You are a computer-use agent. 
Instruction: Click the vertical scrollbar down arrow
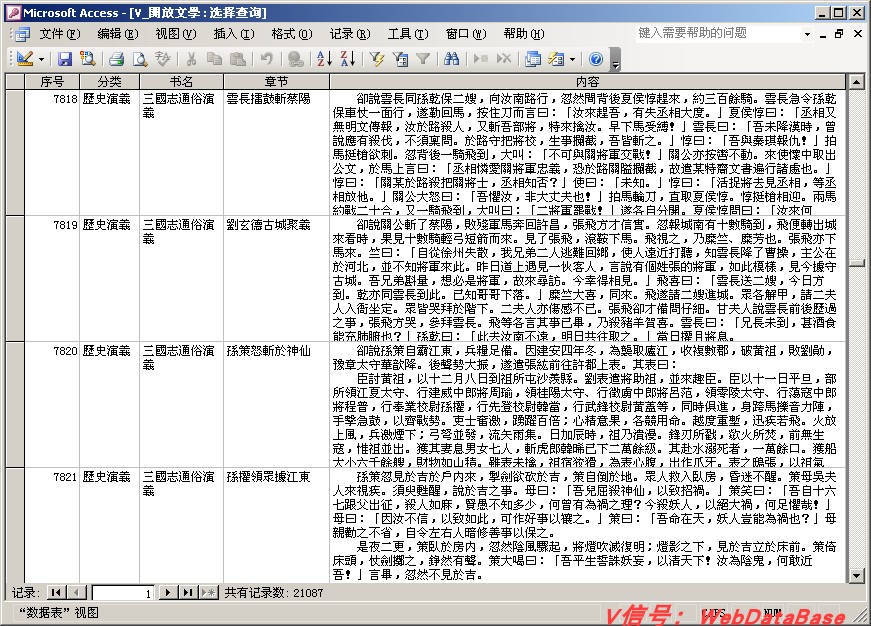coord(856,575)
